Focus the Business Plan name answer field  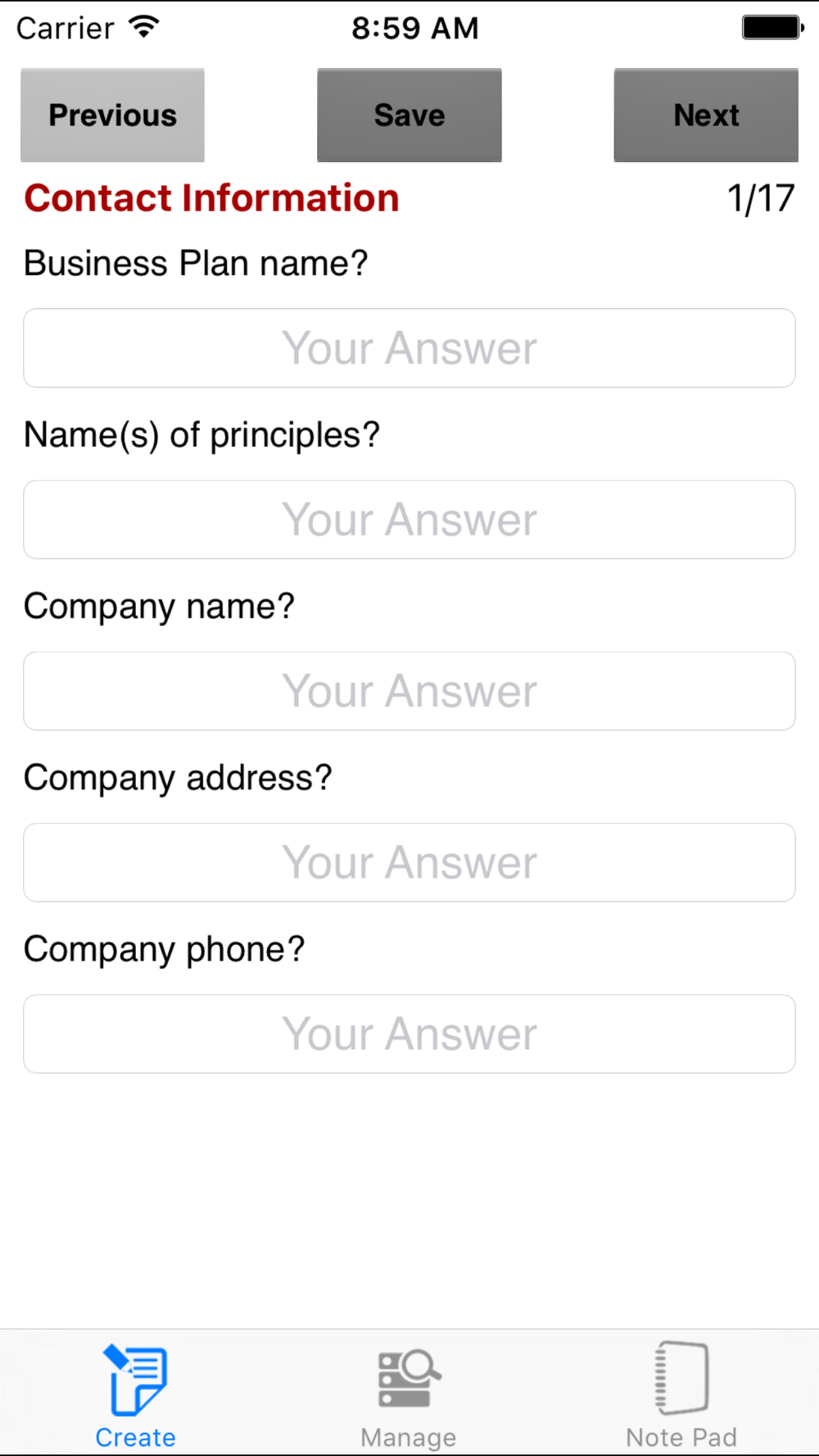[409, 348]
